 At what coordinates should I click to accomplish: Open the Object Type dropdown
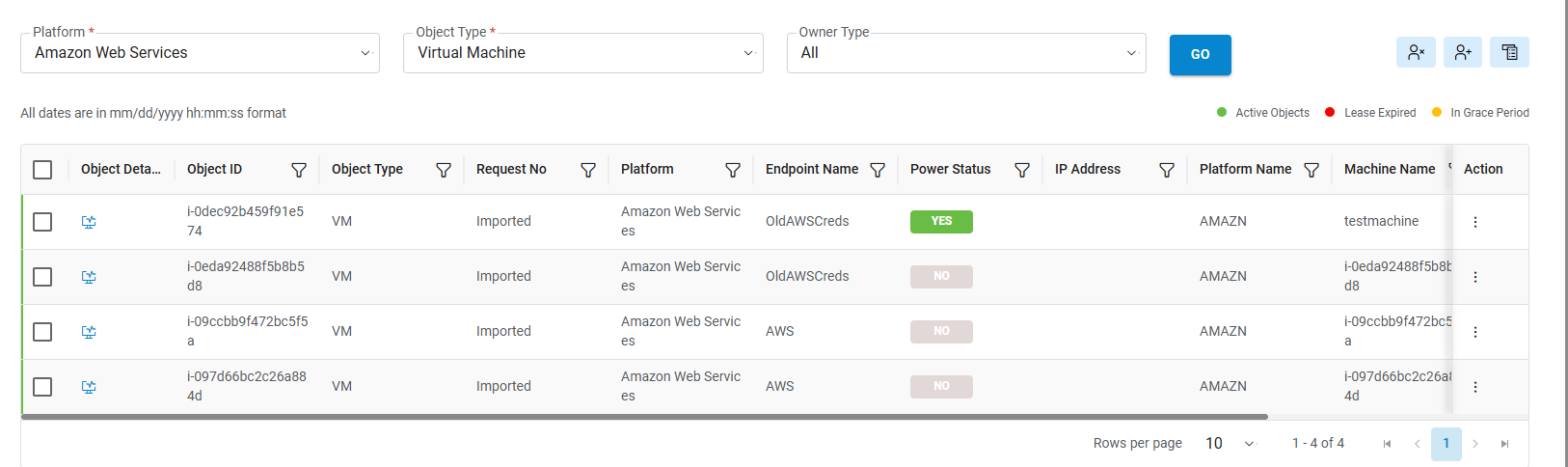point(582,53)
